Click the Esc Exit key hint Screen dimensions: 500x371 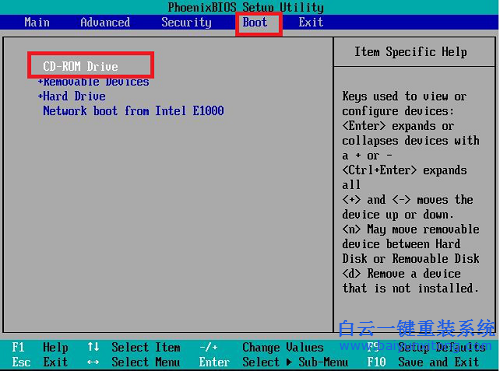point(40,362)
